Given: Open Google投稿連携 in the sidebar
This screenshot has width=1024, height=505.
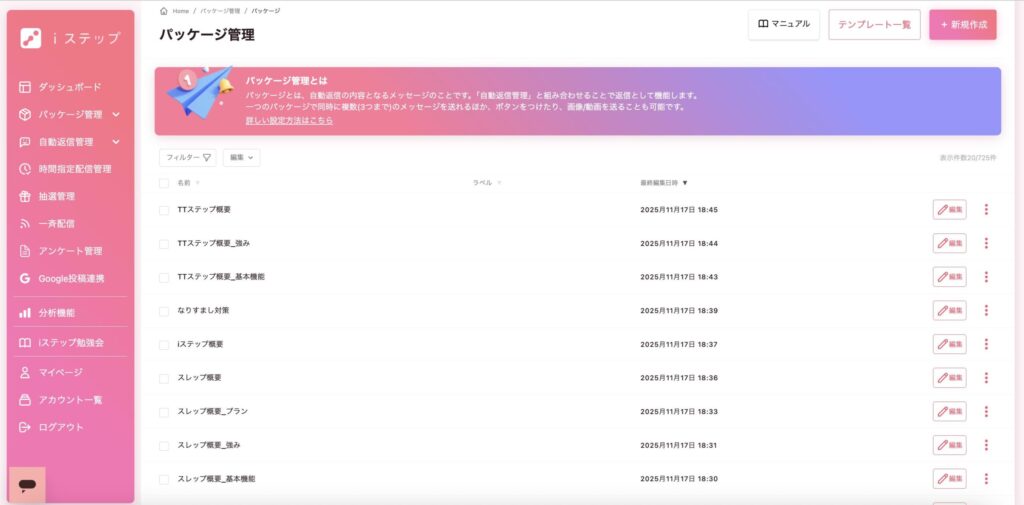Looking at the screenshot, I should [x=71, y=278].
